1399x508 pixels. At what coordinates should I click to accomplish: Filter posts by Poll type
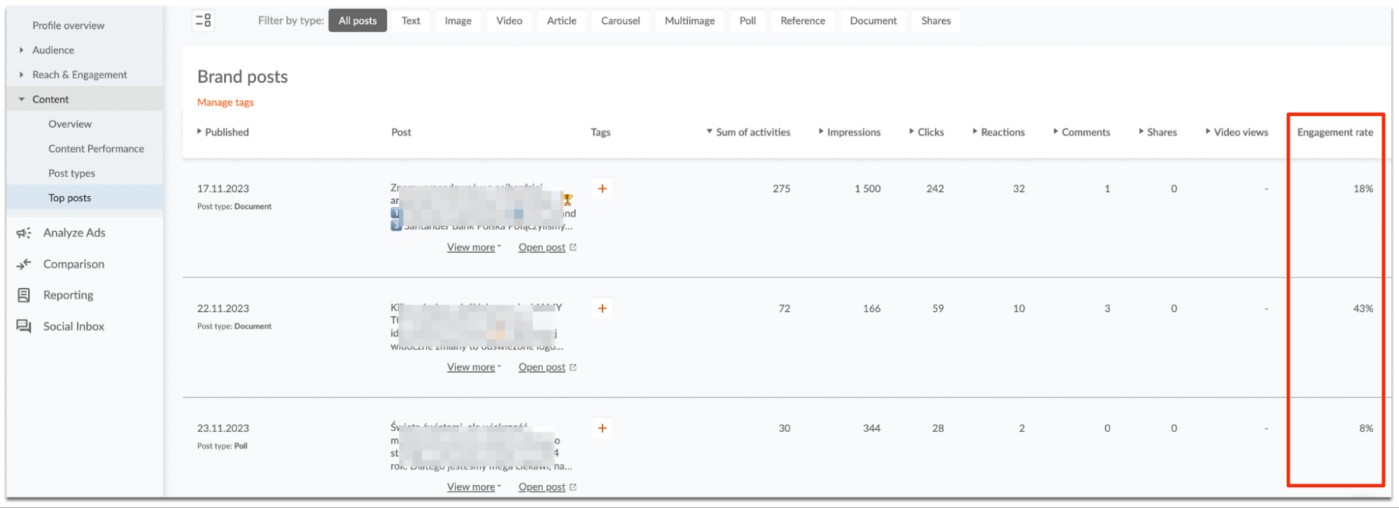(x=747, y=21)
